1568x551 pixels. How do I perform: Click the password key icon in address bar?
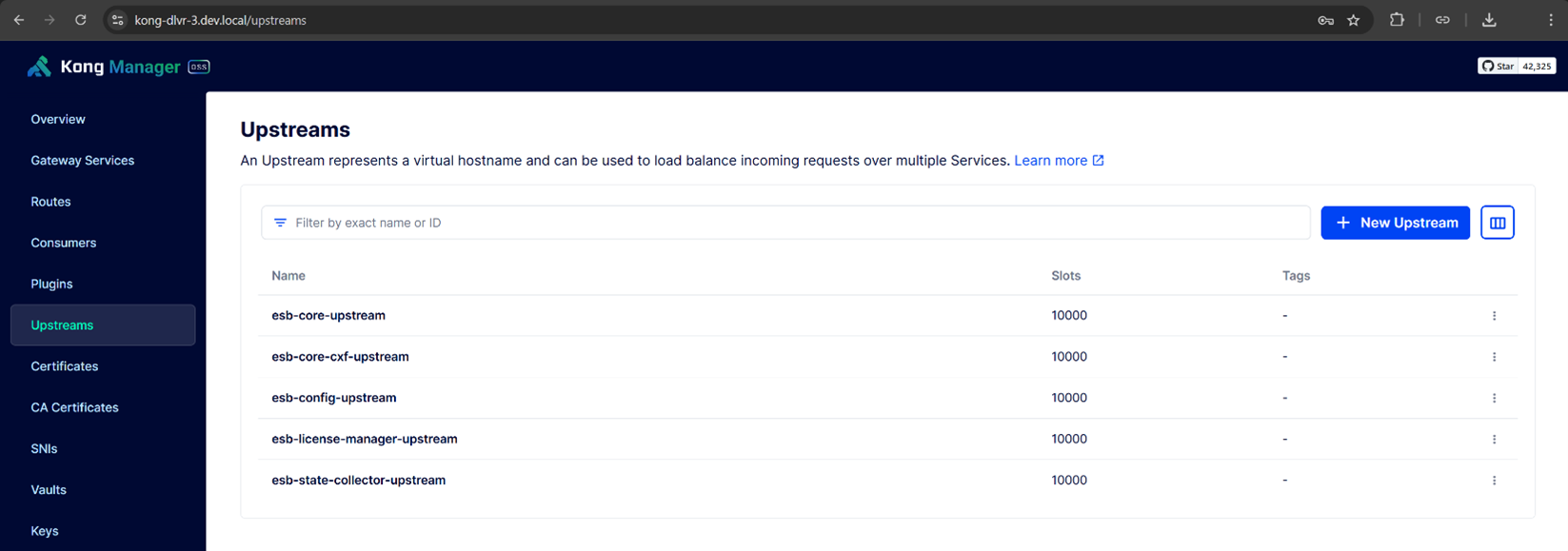click(x=1325, y=20)
